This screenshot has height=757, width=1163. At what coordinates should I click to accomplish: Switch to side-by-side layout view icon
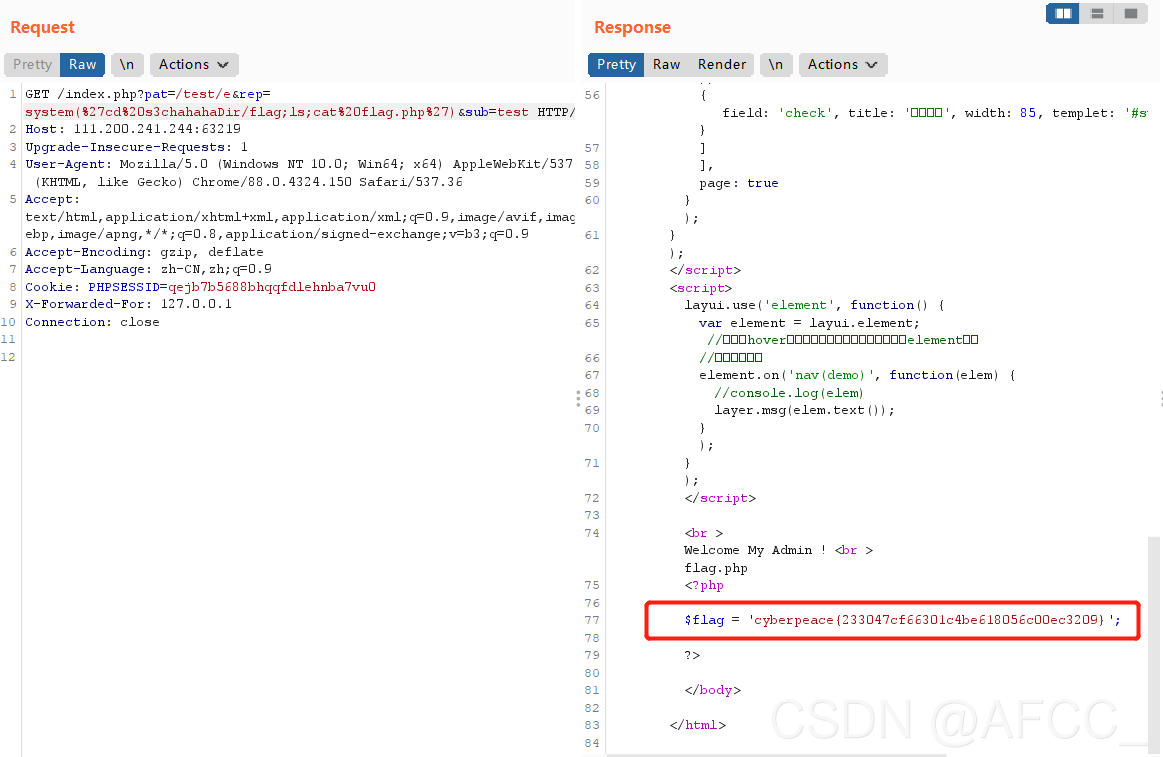(1063, 13)
